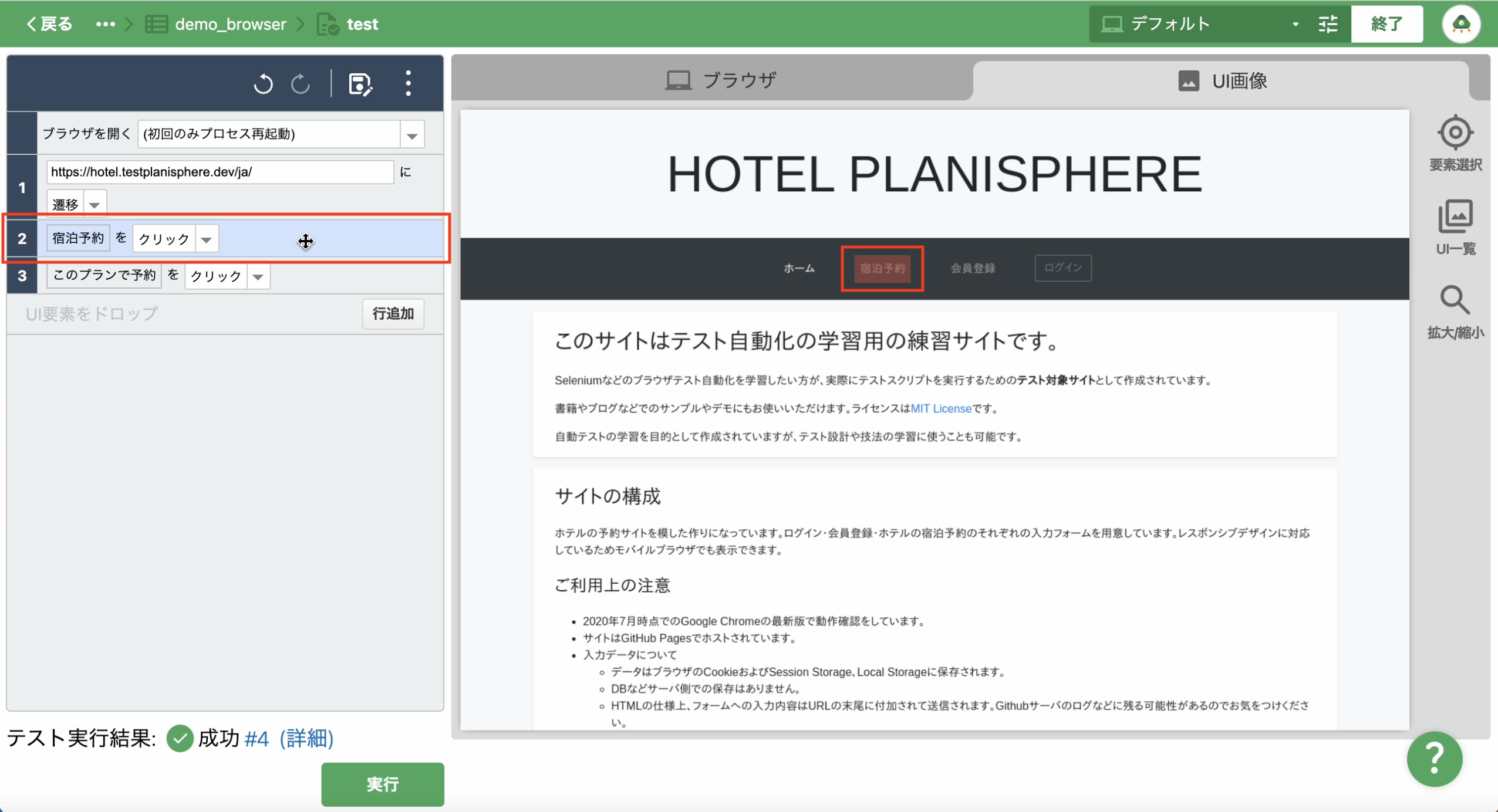Image resolution: width=1498 pixels, height=812 pixels.
Task: Open test result #4 link
Action: tap(257, 739)
